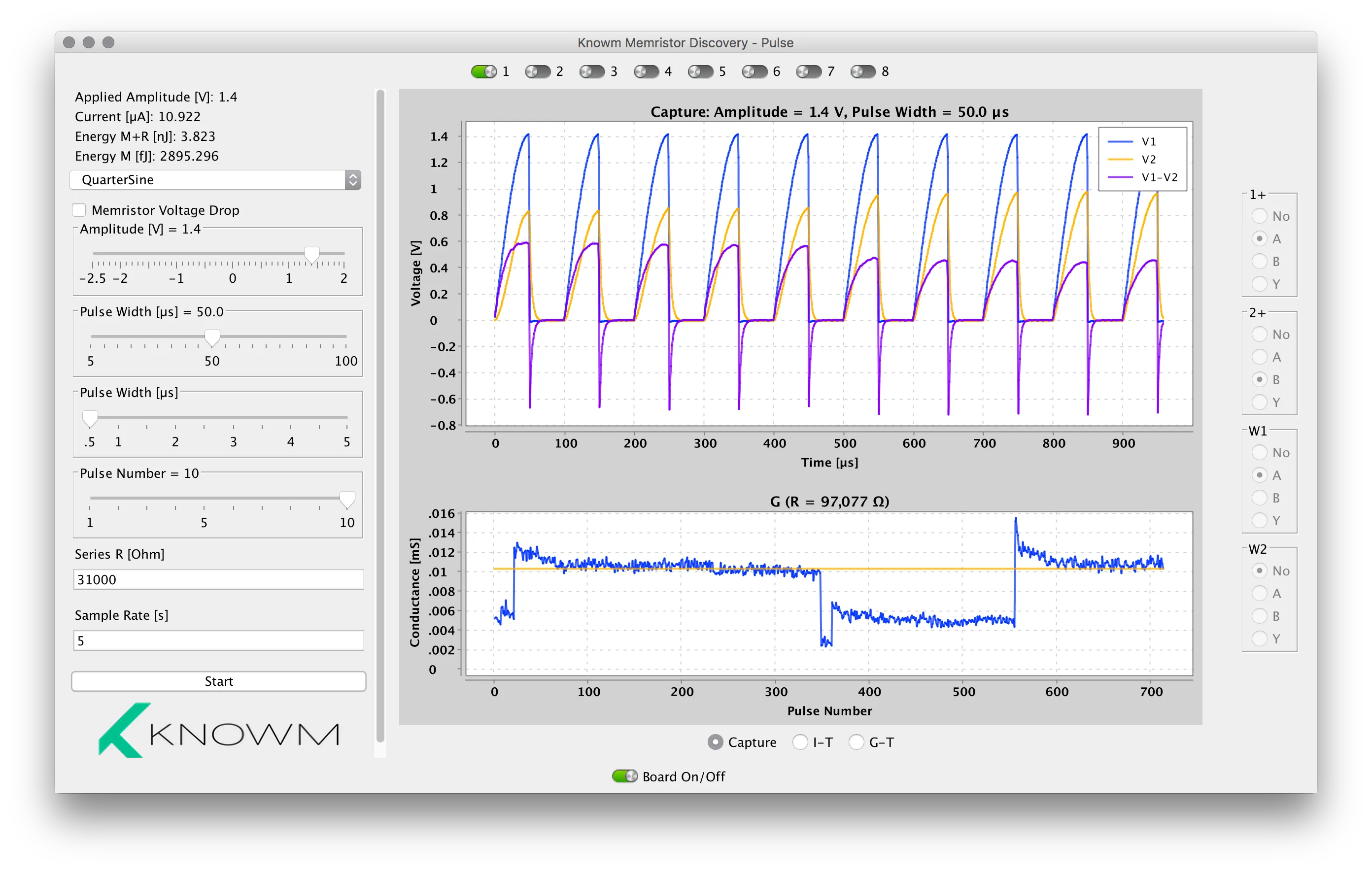
Task: Select Y in the 2+ group
Action: [1259, 402]
